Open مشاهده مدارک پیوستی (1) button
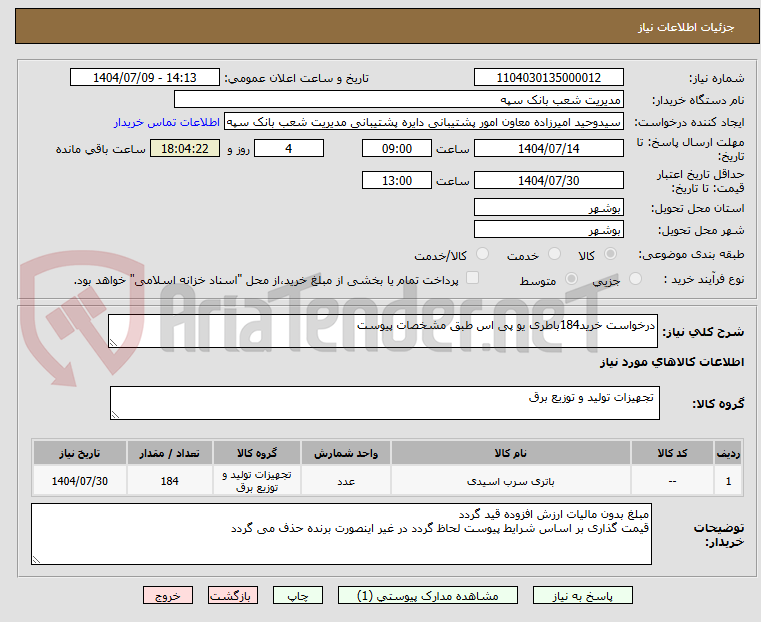Screen dimensions: 761x622 pos(428,595)
